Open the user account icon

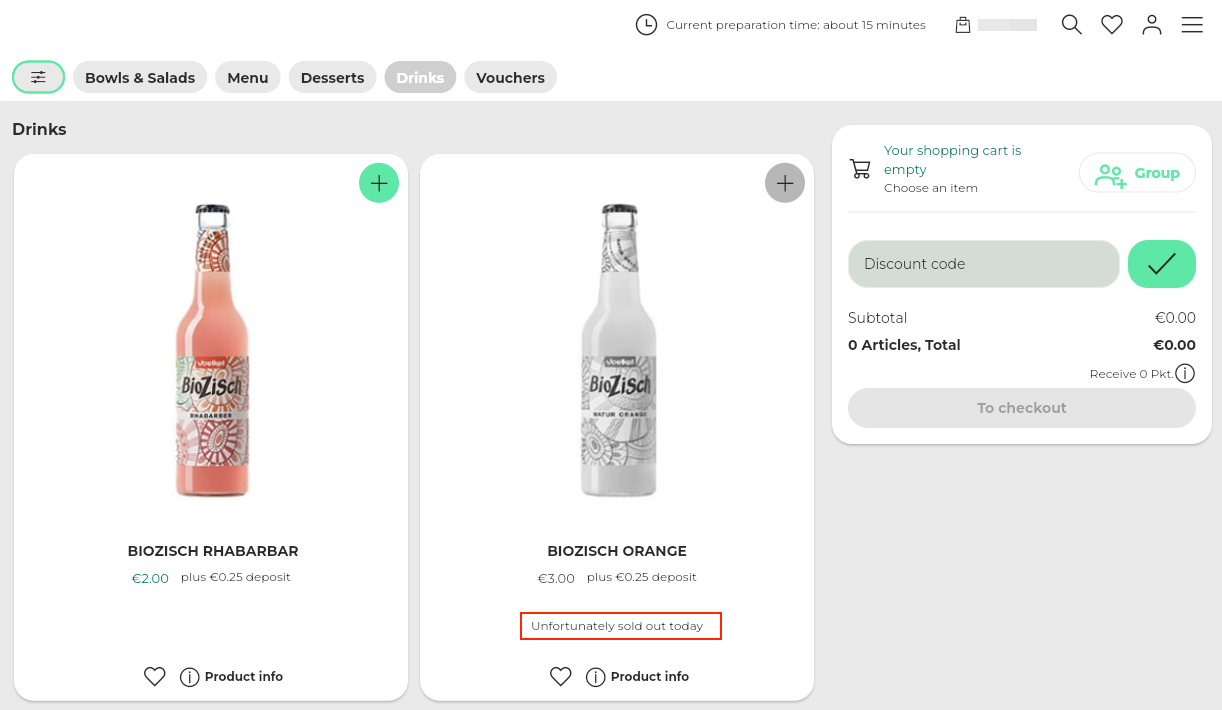coord(1152,25)
